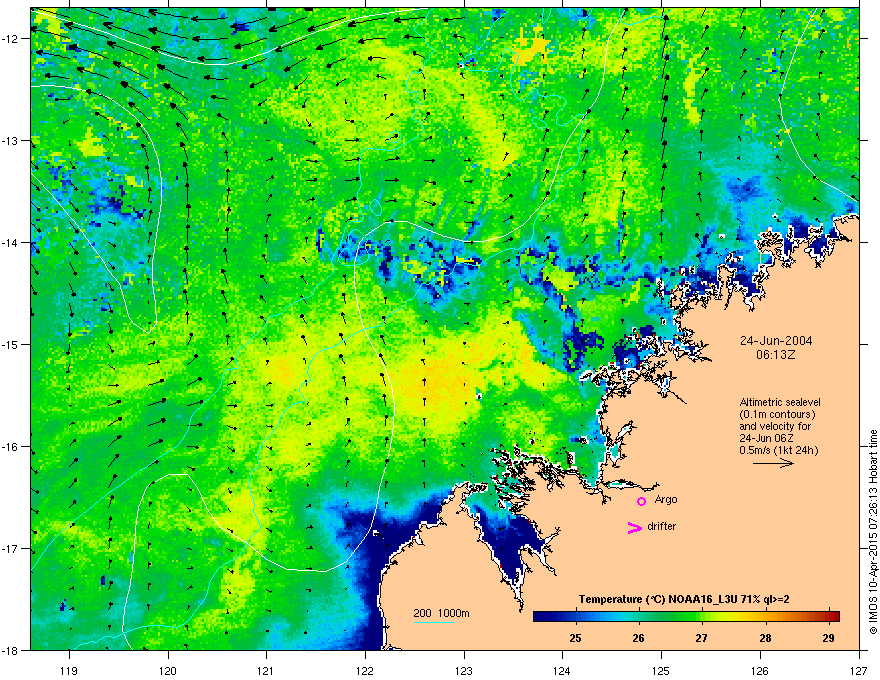
Task: Click longitude axis label 124
Action: 562,670
